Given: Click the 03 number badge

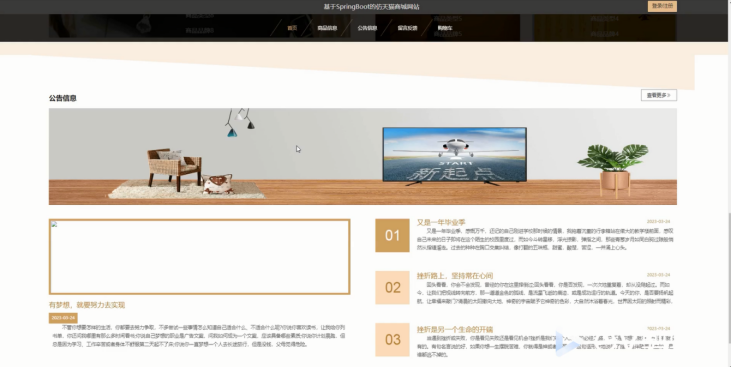Looking at the screenshot, I should coord(393,339).
